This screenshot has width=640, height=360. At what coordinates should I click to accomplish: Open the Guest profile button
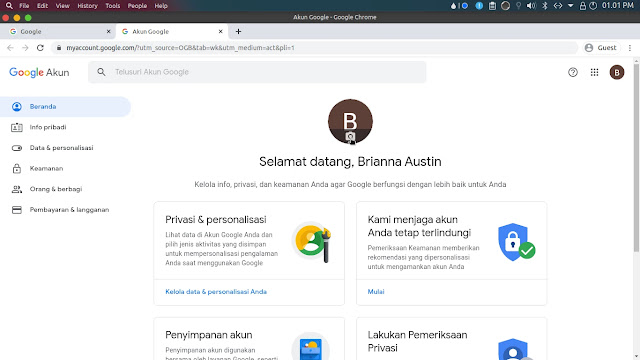click(601, 48)
